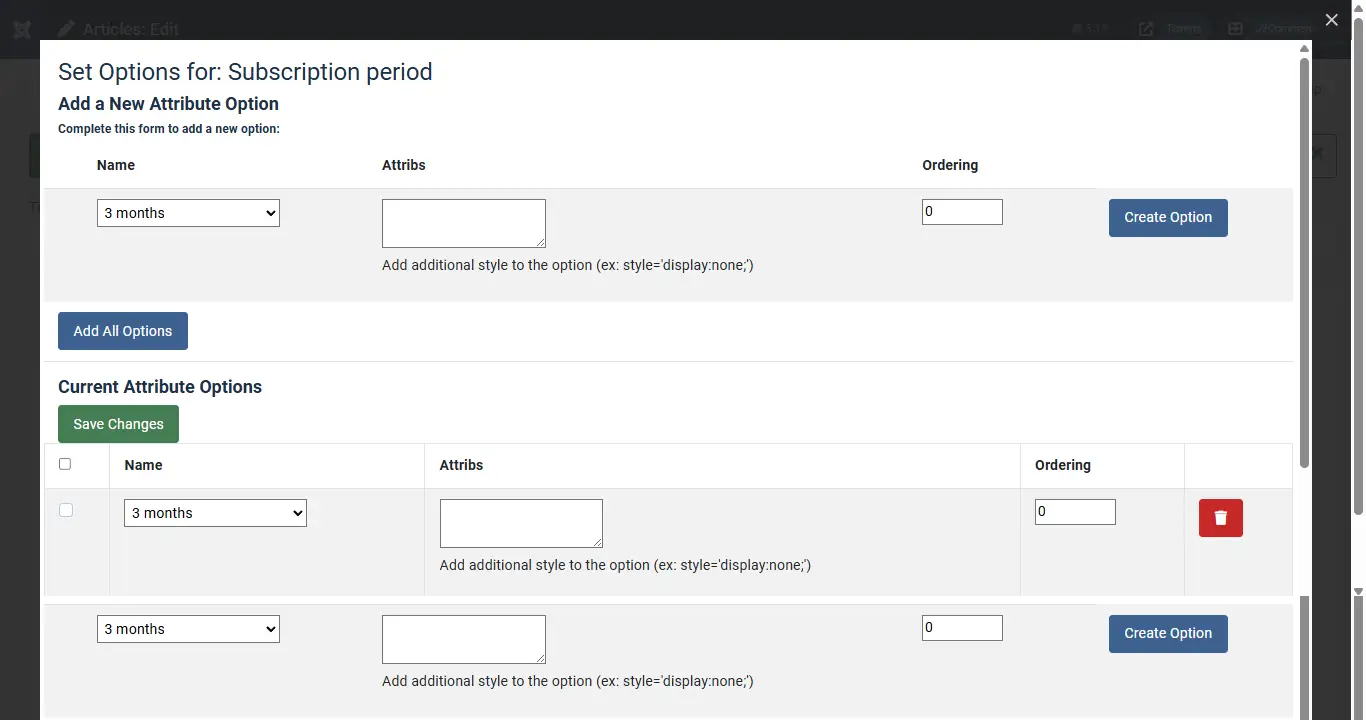Image resolution: width=1366 pixels, height=720 pixels.
Task: Open the Name dropdown under Add a New Attribute Option
Action: point(188,213)
